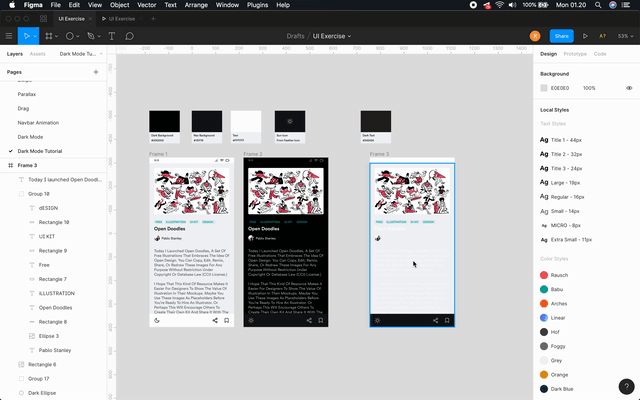Viewport: 640px width, 400px height.
Task: Click the moon icon in Frame 1
Action: (x=157, y=320)
